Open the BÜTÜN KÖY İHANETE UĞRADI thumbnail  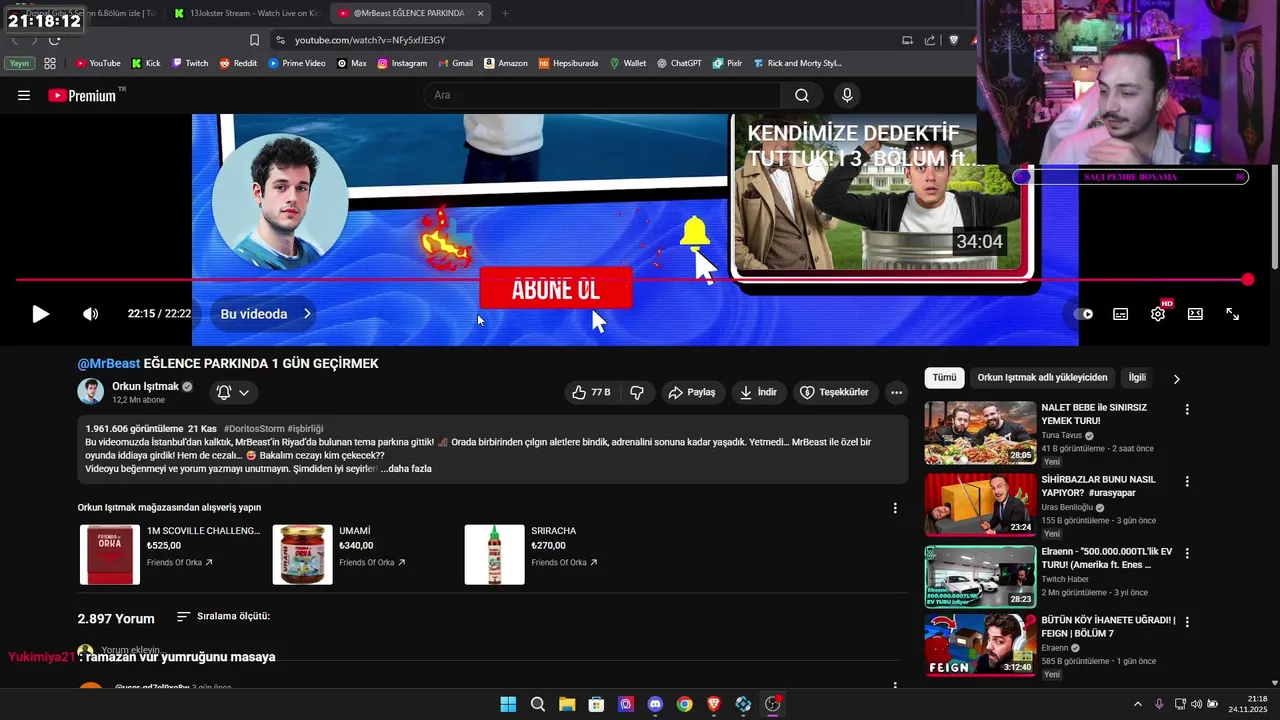[980, 645]
